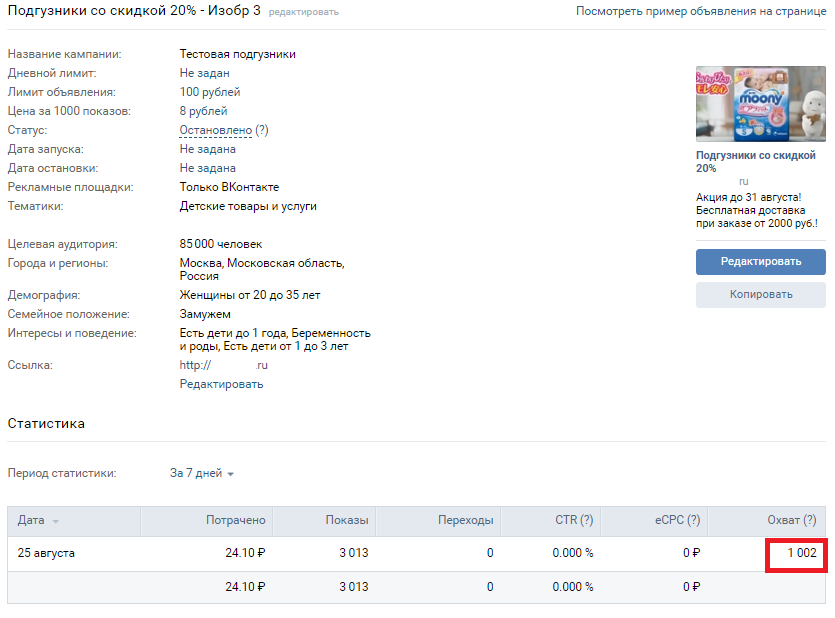Image resolution: width=835 pixels, height=618 pixels.
Task: Click the sort arrow in Дата column
Action: pos(55,521)
